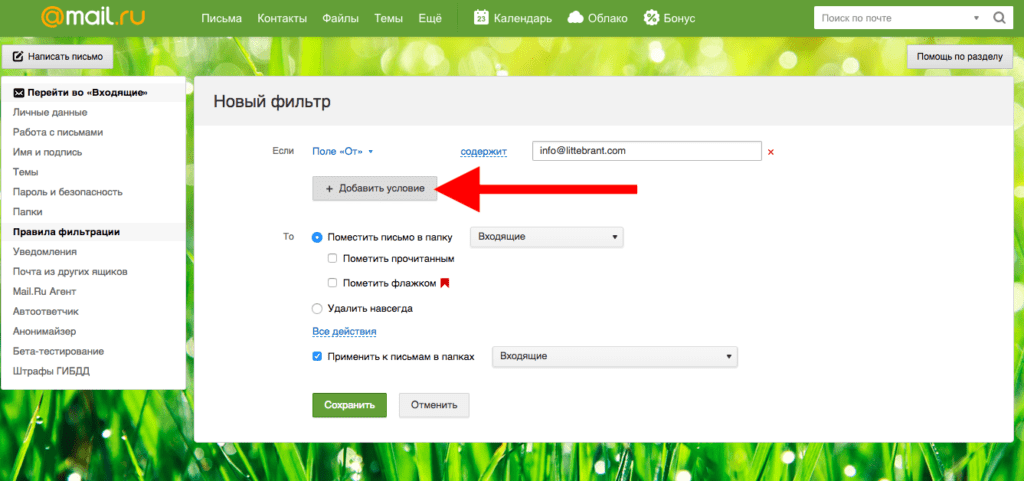The image size is (1024, 481).
Task: Select the Удалить навсегда radio button
Action: 318,309
